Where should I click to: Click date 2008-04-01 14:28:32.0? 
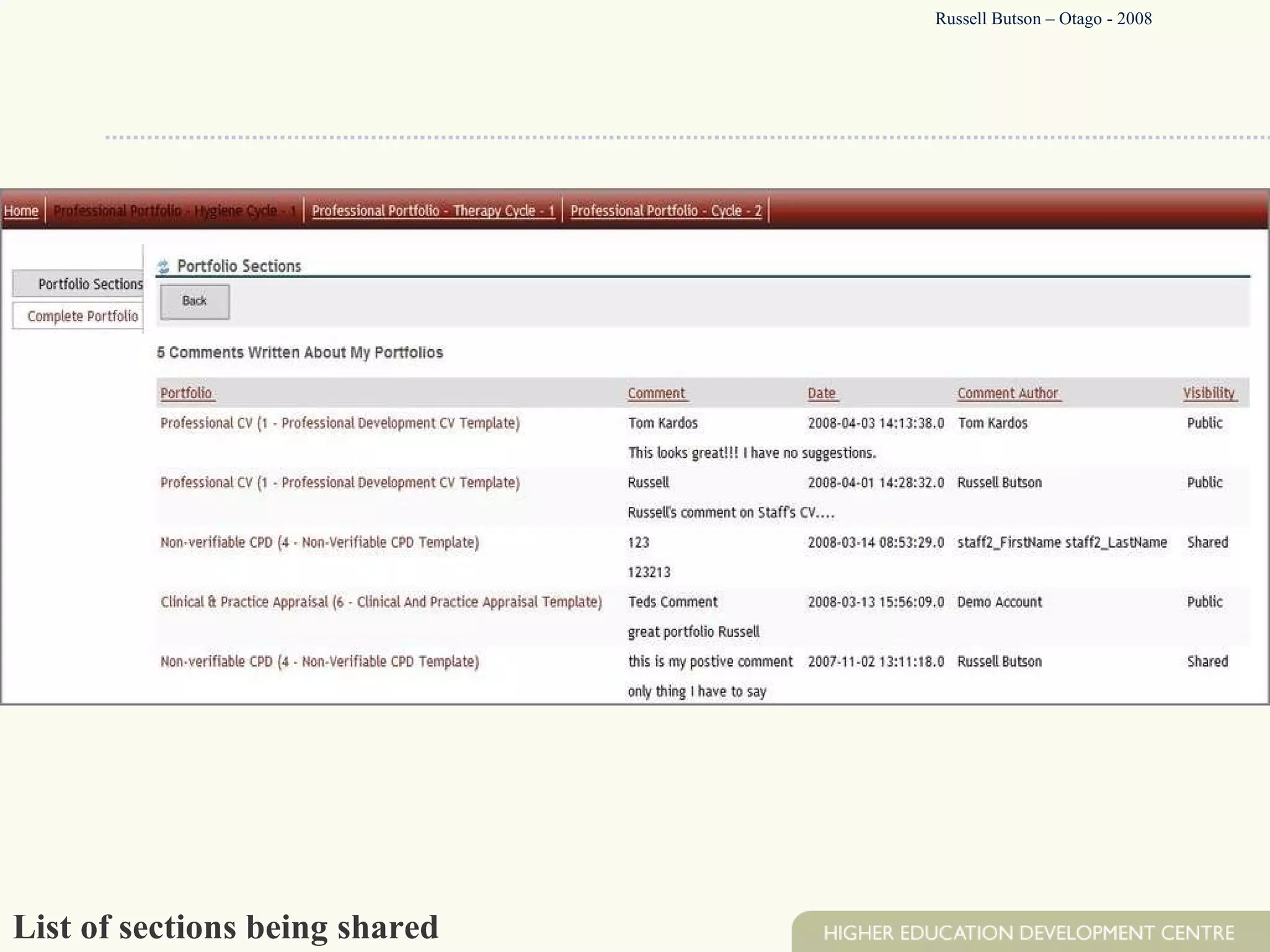pyautogui.click(x=876, y=483)
